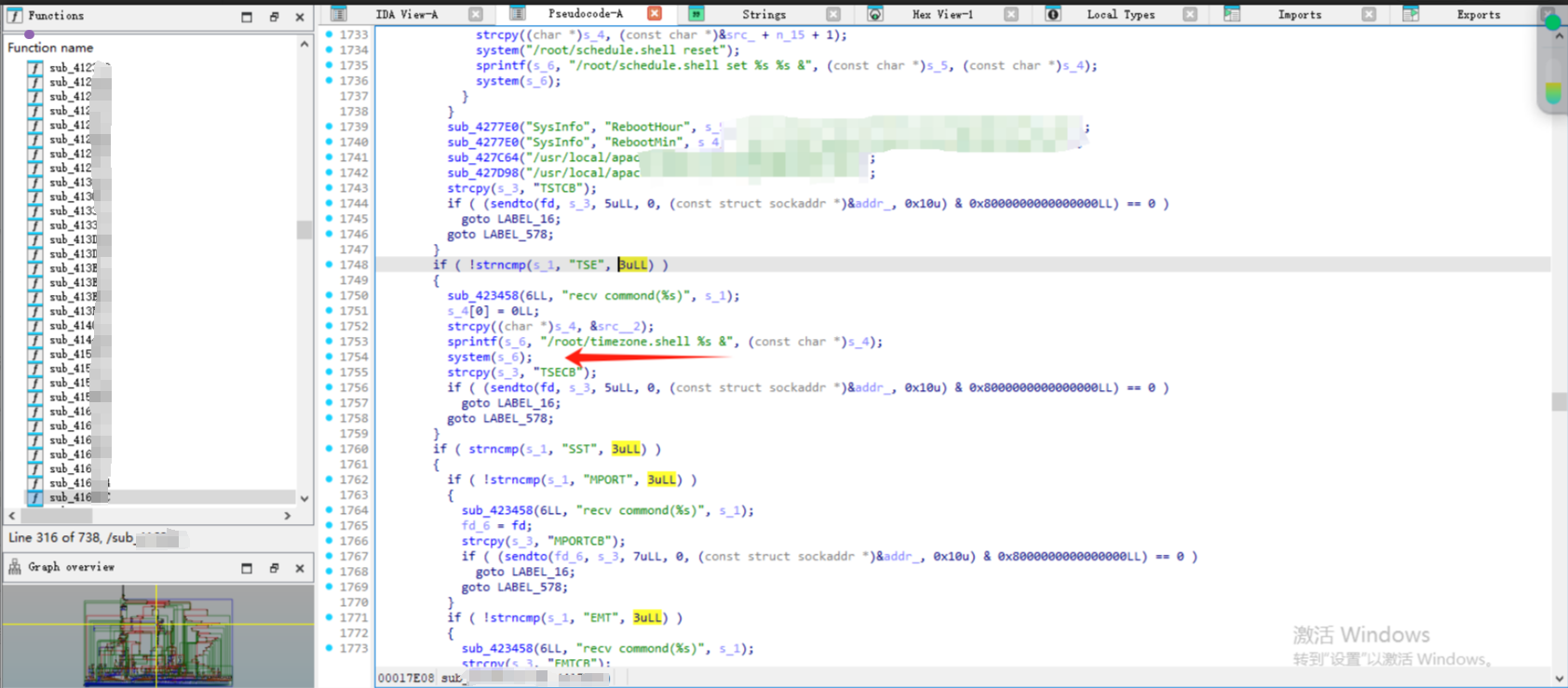Click the Functions list vertical scrollbar thumb
1568x688 pixels.
coord(304,230)
